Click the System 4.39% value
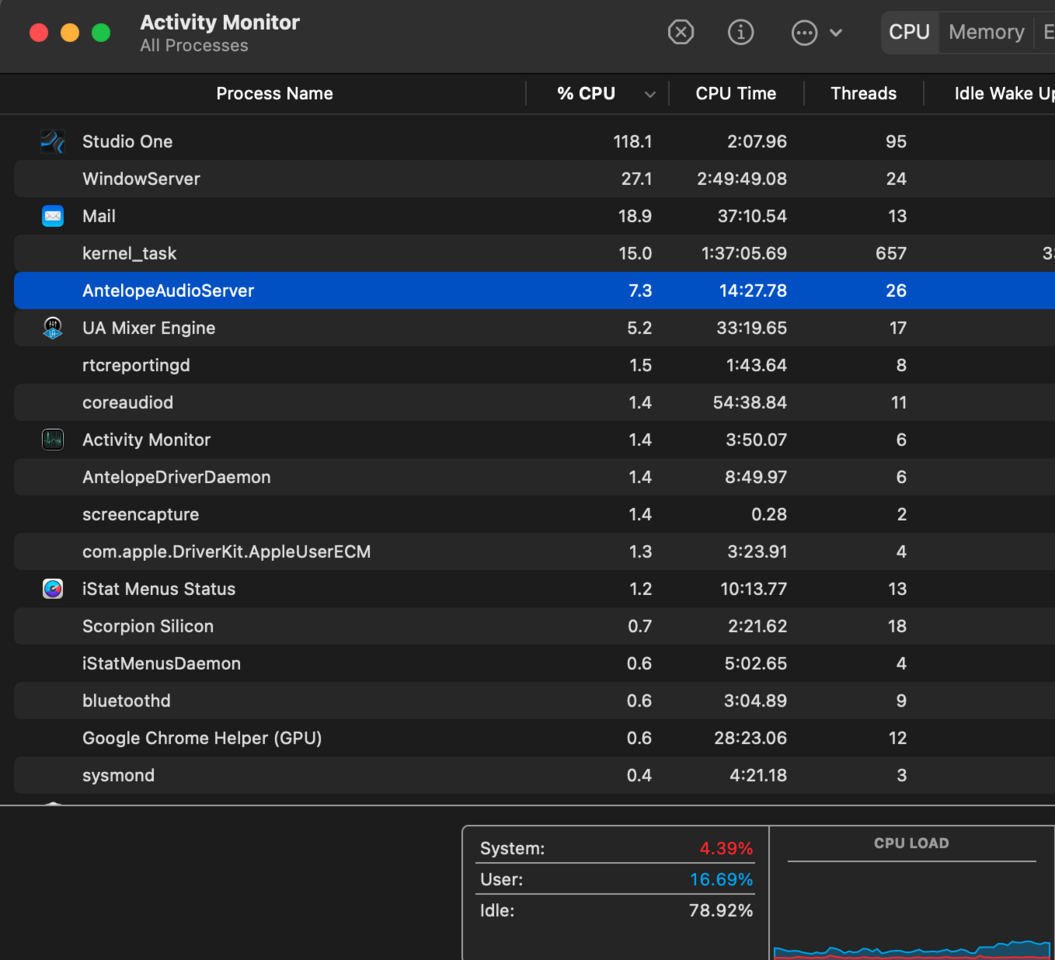The image size is (1055, 960). [725, 848]
